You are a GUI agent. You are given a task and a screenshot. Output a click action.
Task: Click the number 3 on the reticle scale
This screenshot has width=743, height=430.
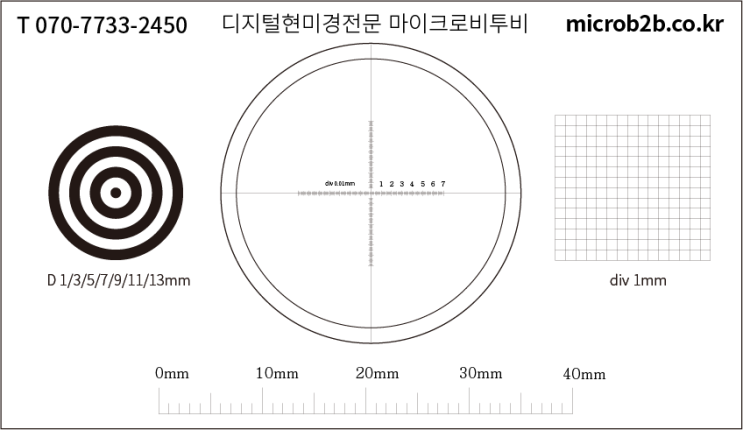click(402, 184)
